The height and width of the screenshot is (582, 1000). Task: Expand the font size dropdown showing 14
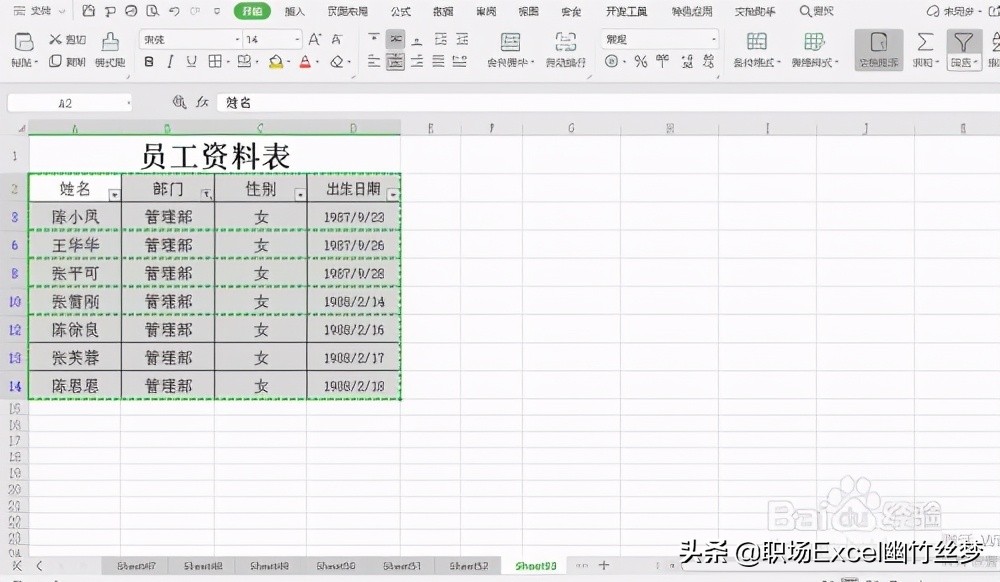click(x=297, y=38)
